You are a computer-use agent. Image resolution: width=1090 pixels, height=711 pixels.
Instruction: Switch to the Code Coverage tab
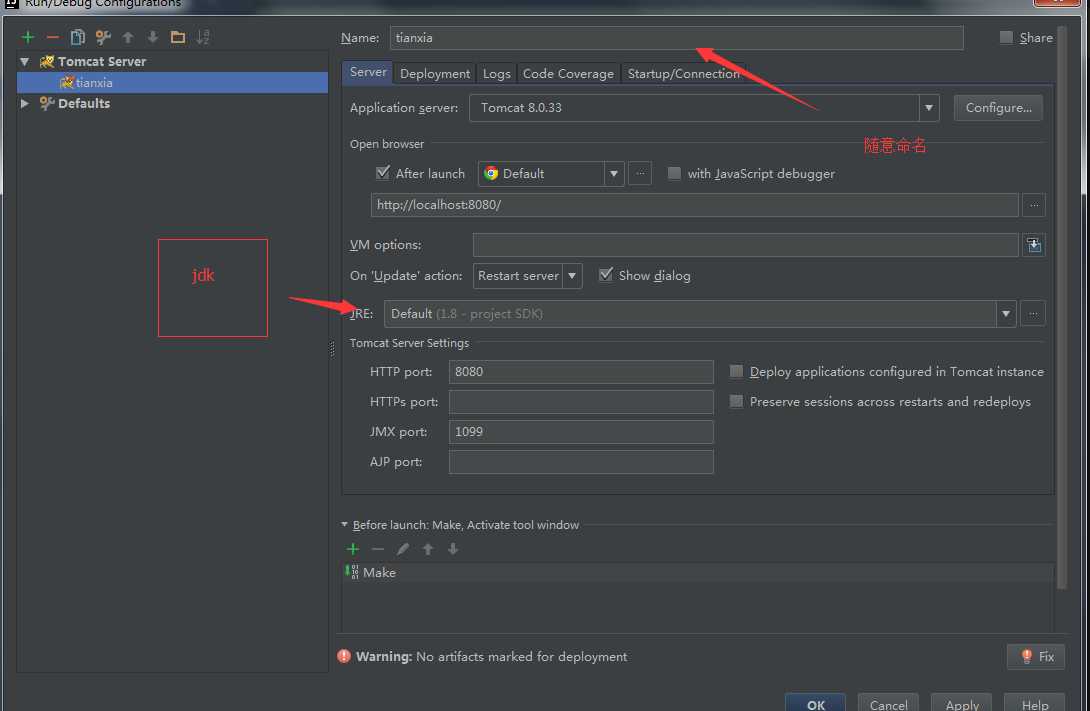pyautogui.click(x=568, y=73)
